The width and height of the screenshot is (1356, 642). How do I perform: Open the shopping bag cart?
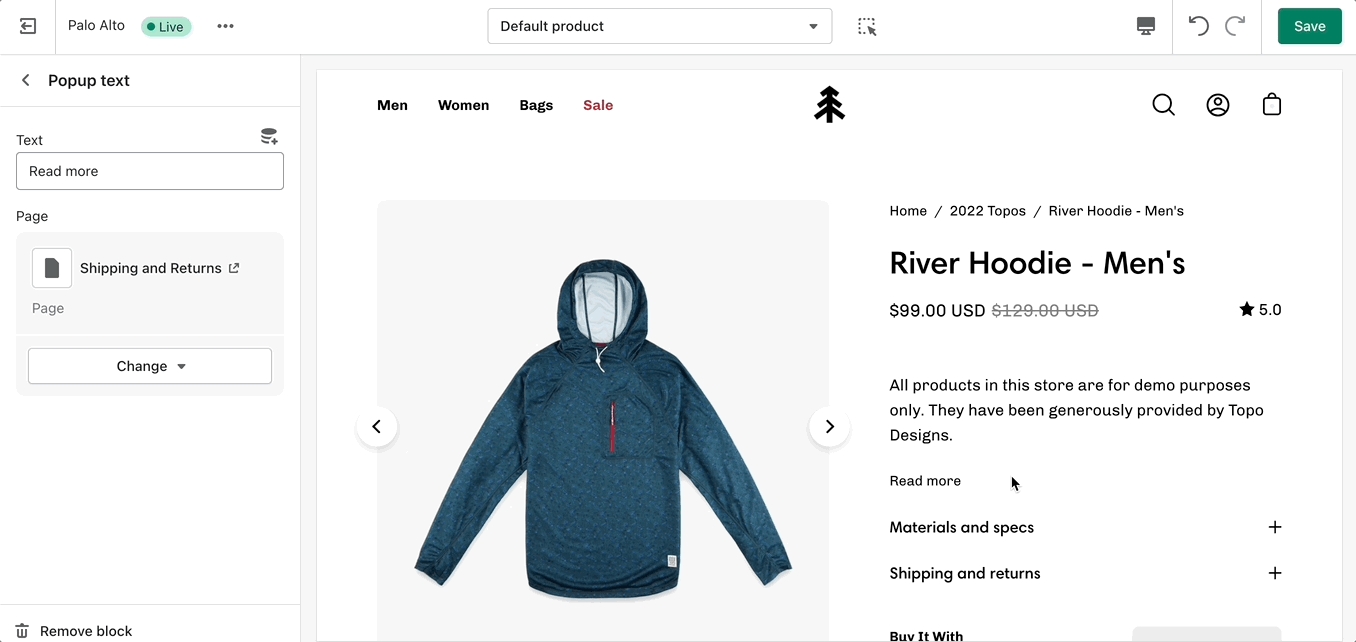[1271, 105]
